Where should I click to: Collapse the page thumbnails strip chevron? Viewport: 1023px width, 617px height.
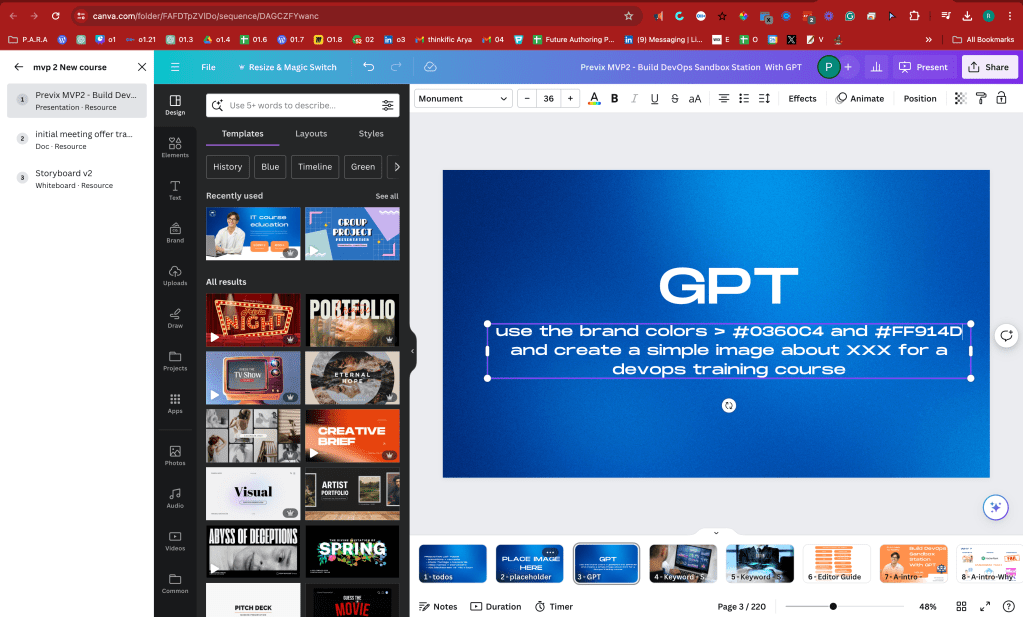[x=716, y=533]
